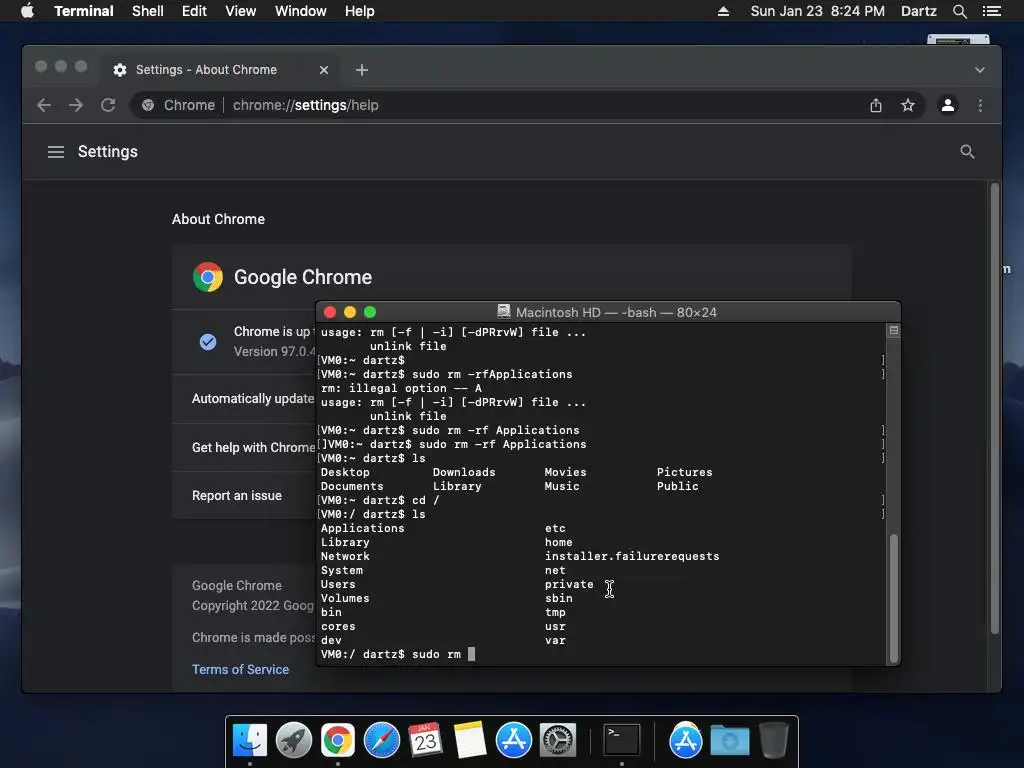The width and height of the screenshot is (1024, 768).
Task: Click the Terminal split pane icon
Action: 893,330
